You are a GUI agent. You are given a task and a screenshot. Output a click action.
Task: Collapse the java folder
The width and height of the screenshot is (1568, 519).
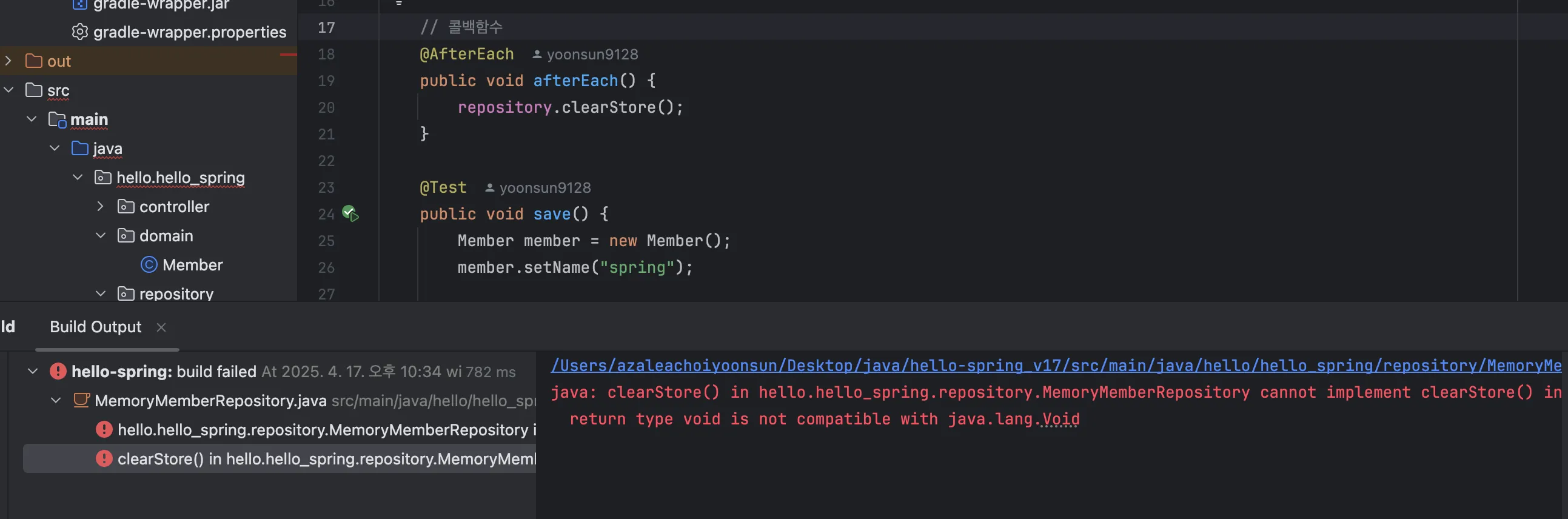[55, 149]
